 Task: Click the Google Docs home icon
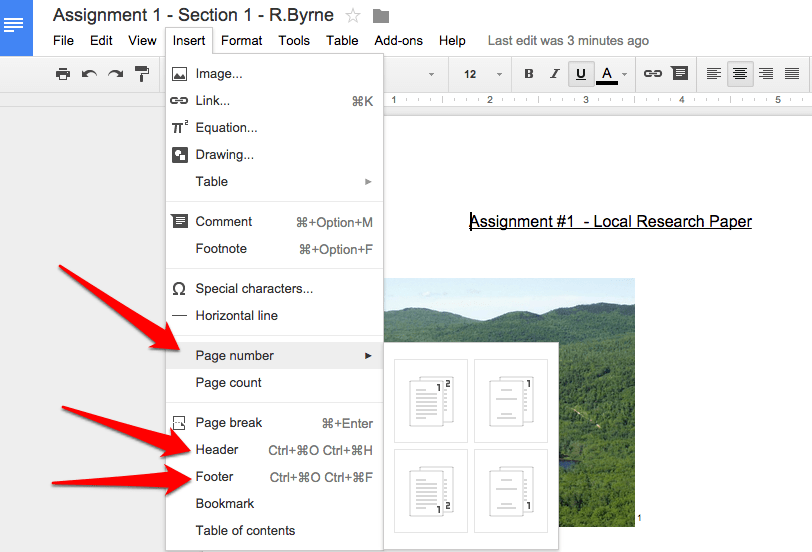click(16, 27)
